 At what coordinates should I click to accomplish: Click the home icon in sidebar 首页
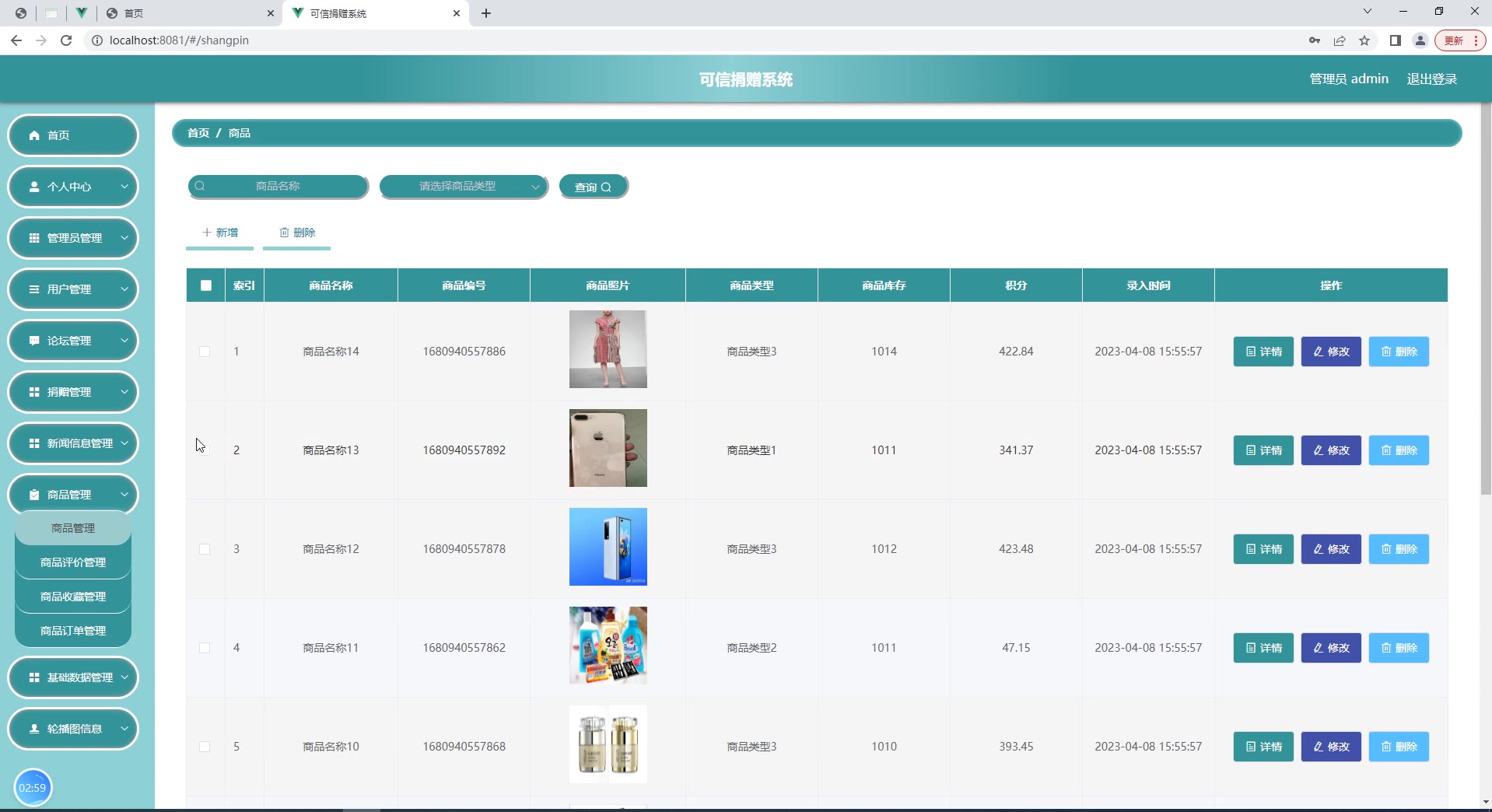34,135
